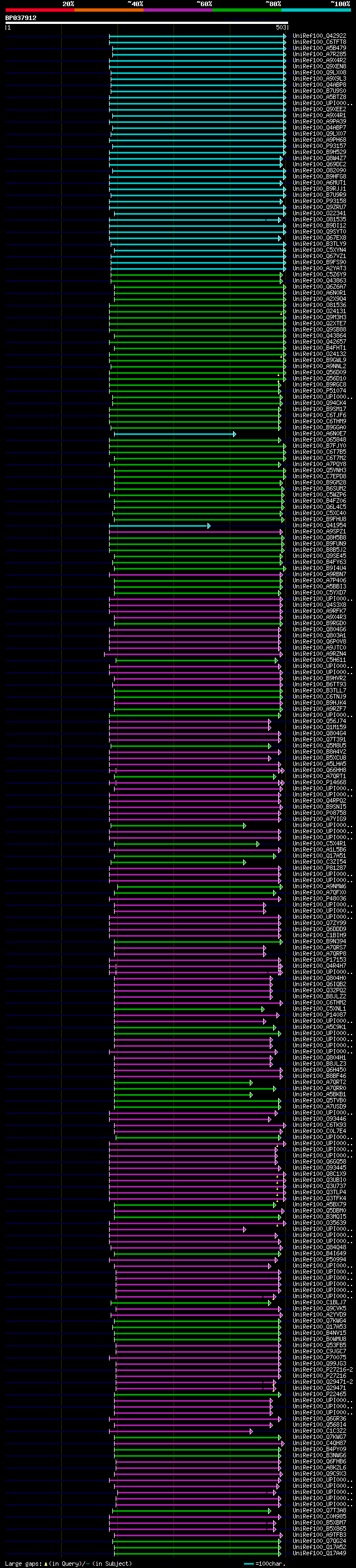This screenshot has height=1568, width=356.
Task: Click the orange ~40% identity legend segment
Action: [109, 10]
